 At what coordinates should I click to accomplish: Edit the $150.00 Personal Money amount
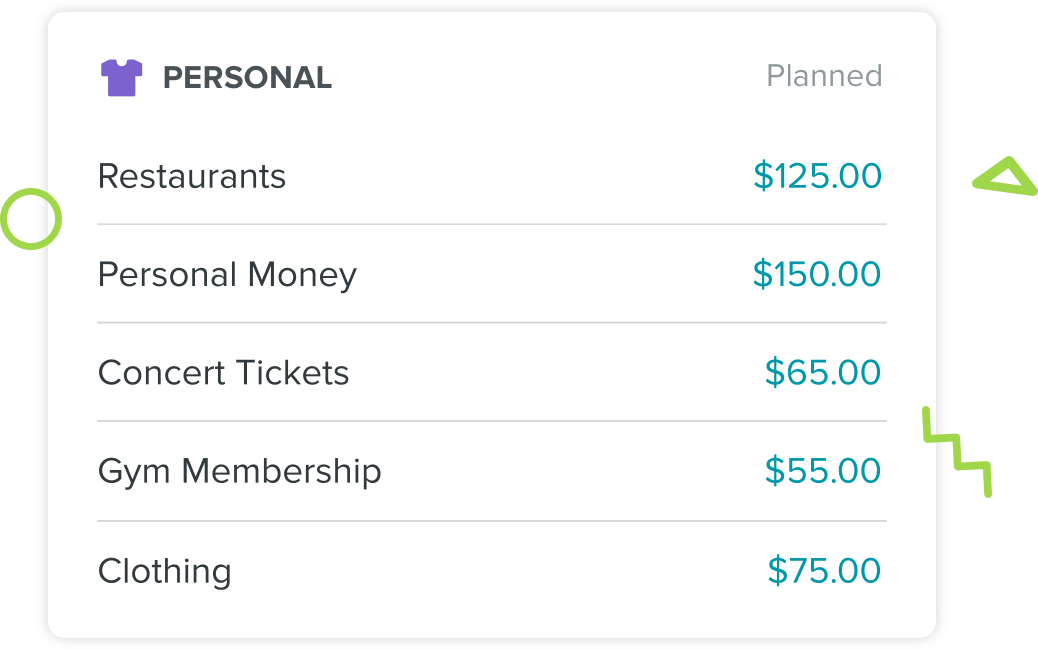(x=817, y=274)
